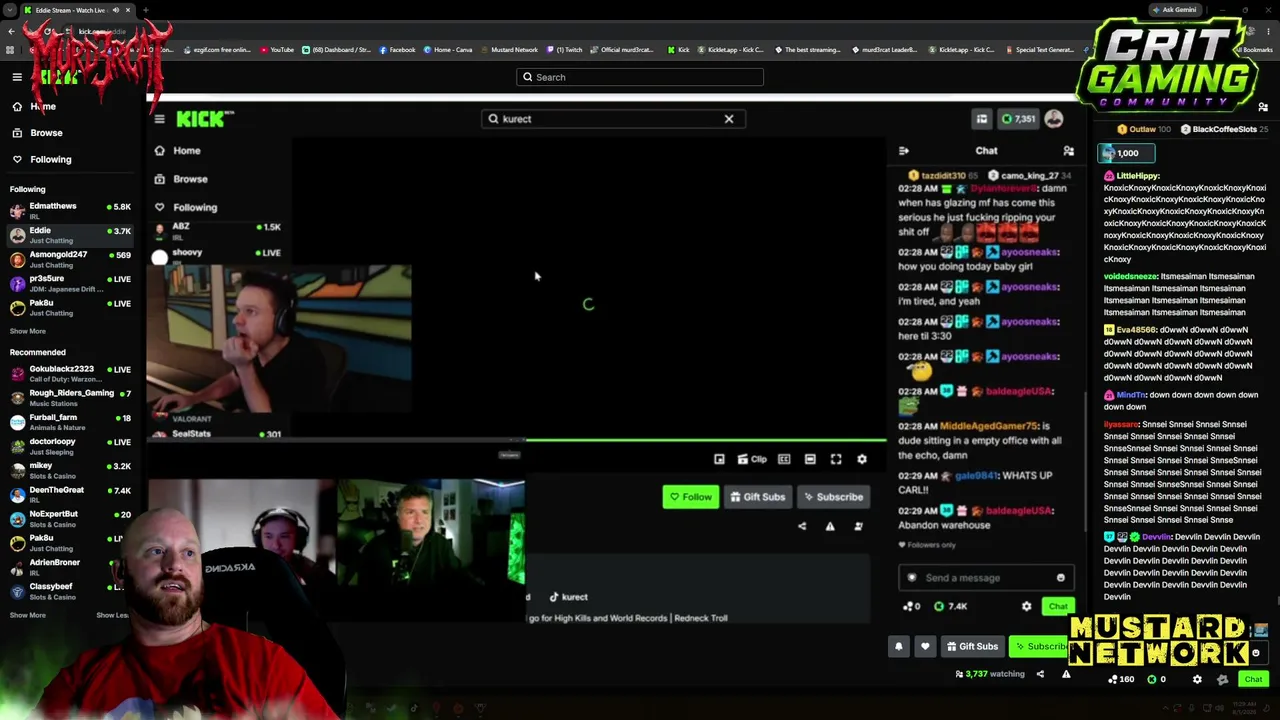Click the grey Subscribe button under the player
Viewport: 1280px width, 720px height.
pos(832,497)
